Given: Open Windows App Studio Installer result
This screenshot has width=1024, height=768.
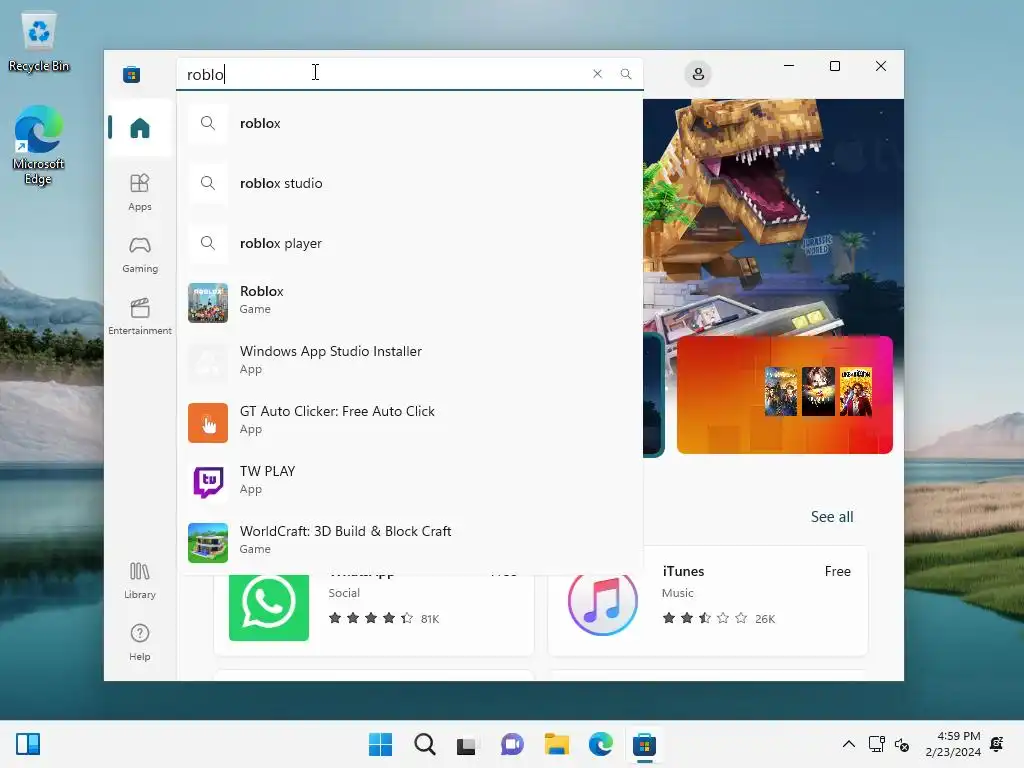Looking at the screenshot, I should pos(410,363).
